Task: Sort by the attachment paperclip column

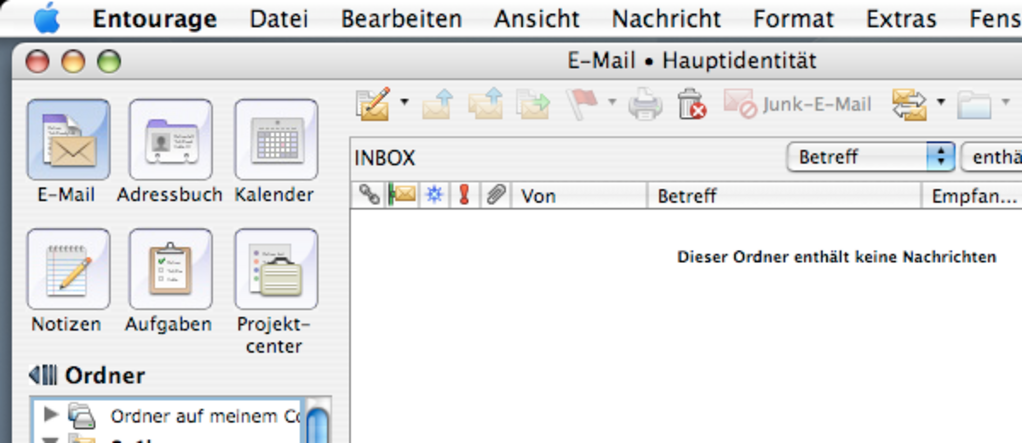Action: (496, 195)
